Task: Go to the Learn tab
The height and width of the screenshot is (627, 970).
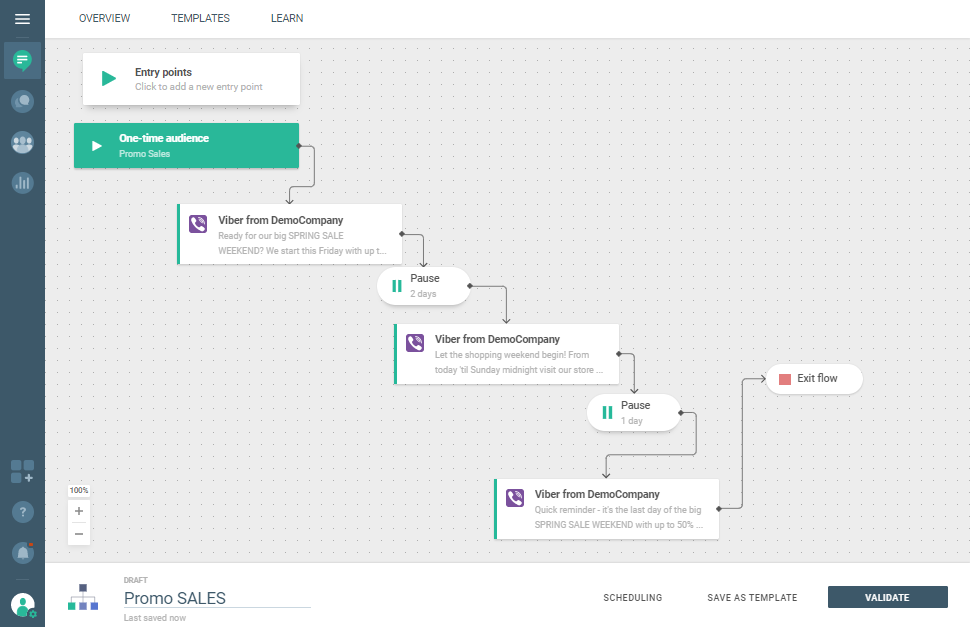Action: 287,18
